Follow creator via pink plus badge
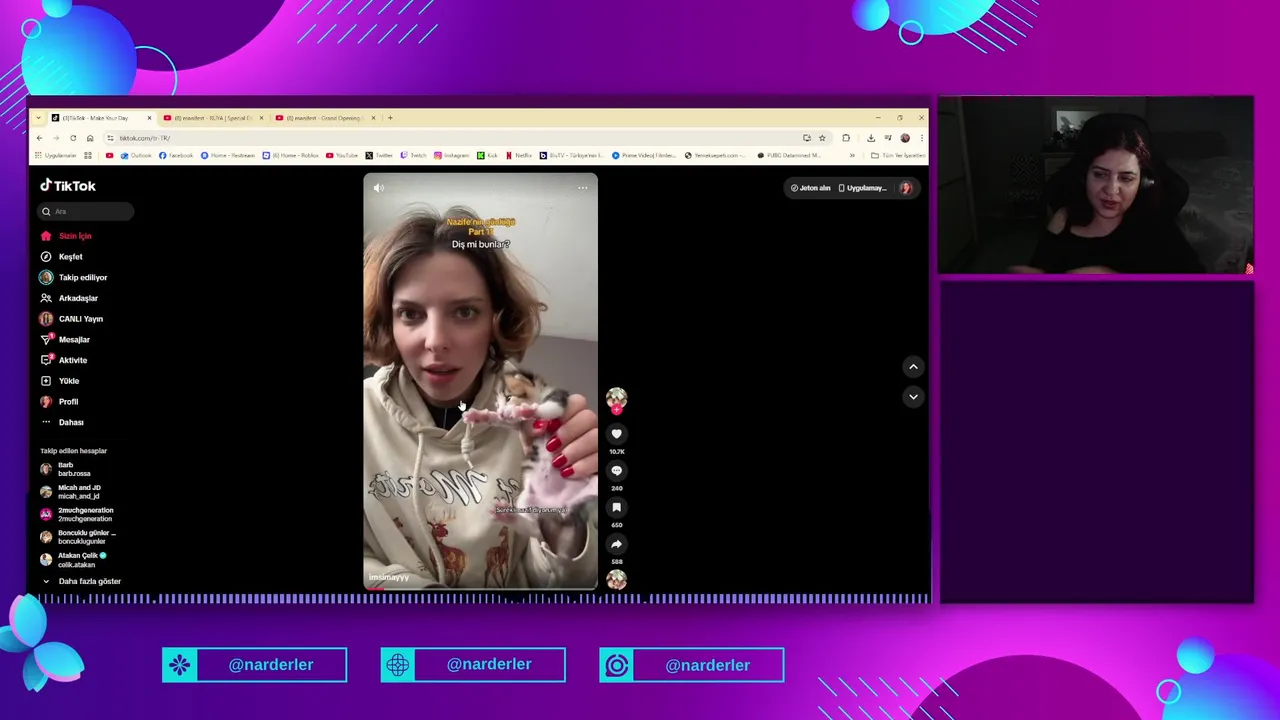1280x720 pixels. tap(616, 409)
